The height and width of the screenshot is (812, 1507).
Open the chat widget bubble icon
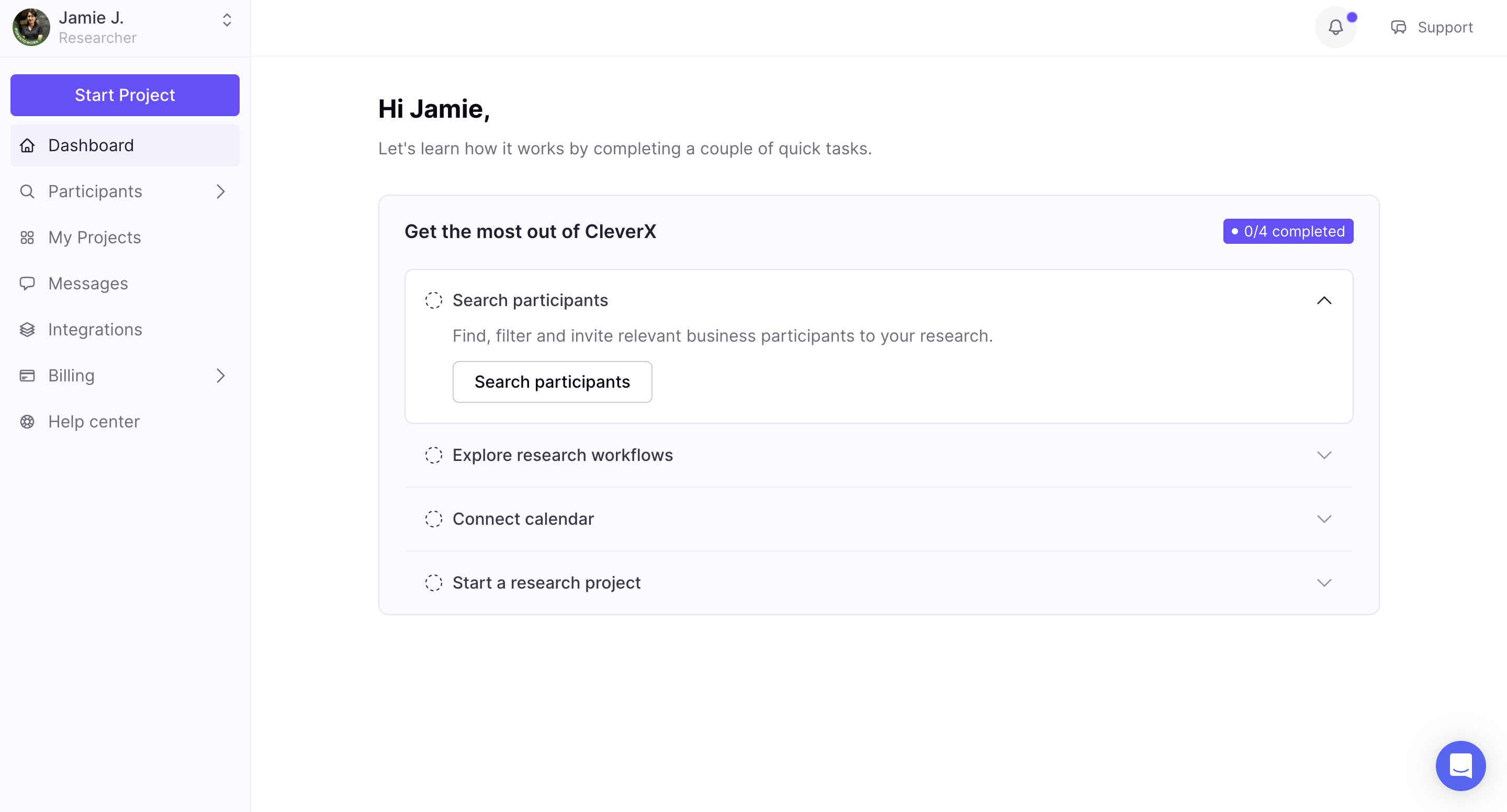[x=1460, y=765]
